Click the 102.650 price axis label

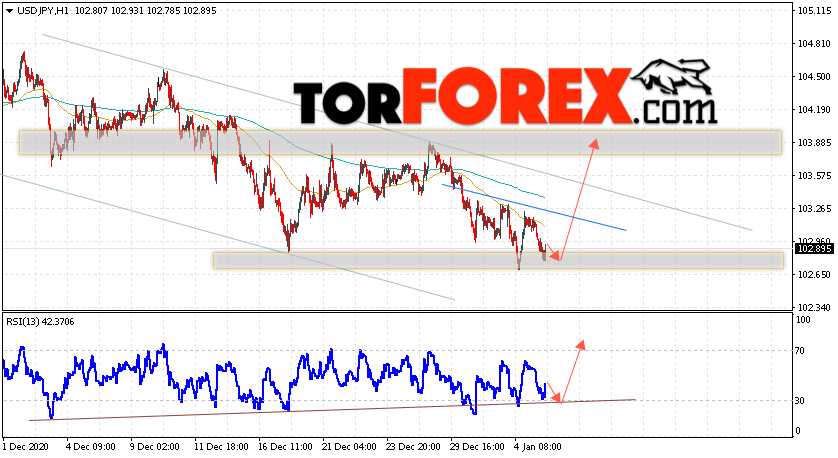coord(814,275)
